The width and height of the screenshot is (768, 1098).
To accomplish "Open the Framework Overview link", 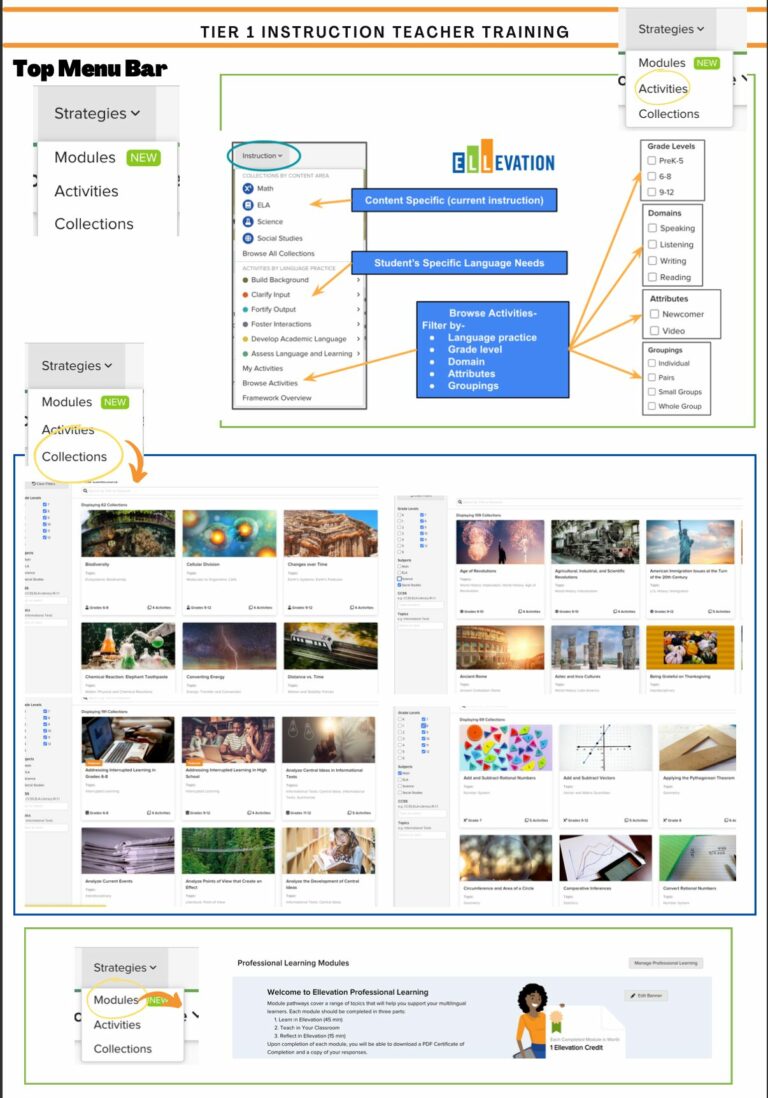I will 277,398.
